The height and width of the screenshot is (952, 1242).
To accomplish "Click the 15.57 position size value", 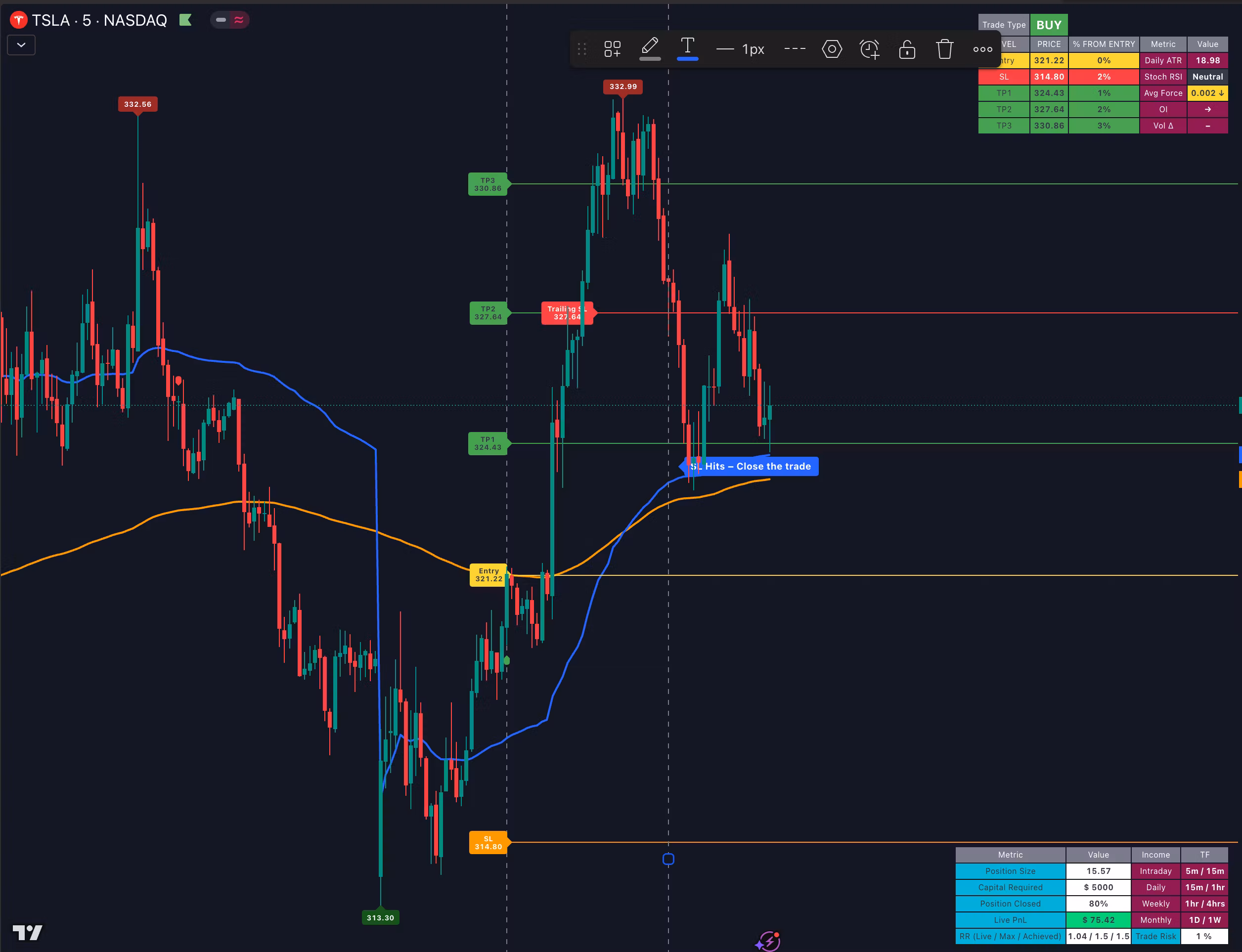I will [1098, 871].
